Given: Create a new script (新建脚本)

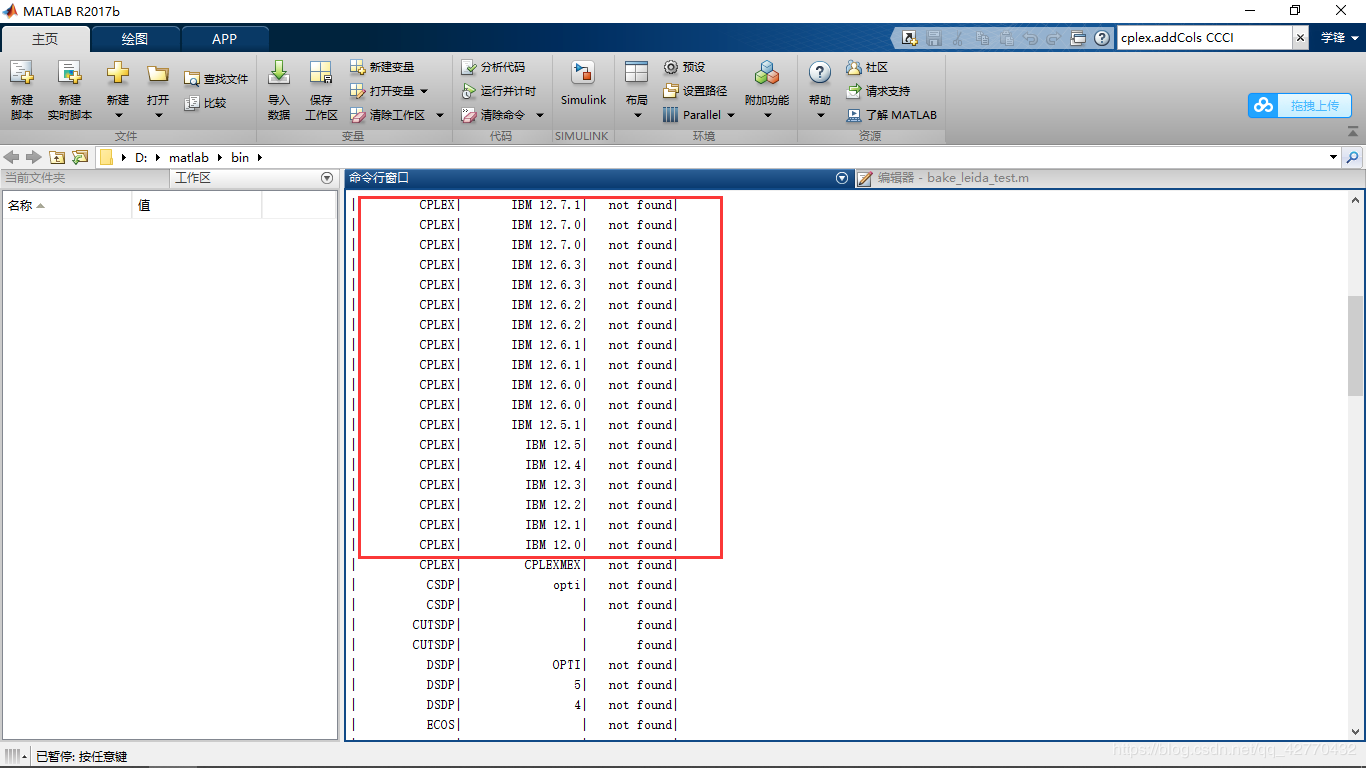Looking at the screenshot, I should point(22,90).
